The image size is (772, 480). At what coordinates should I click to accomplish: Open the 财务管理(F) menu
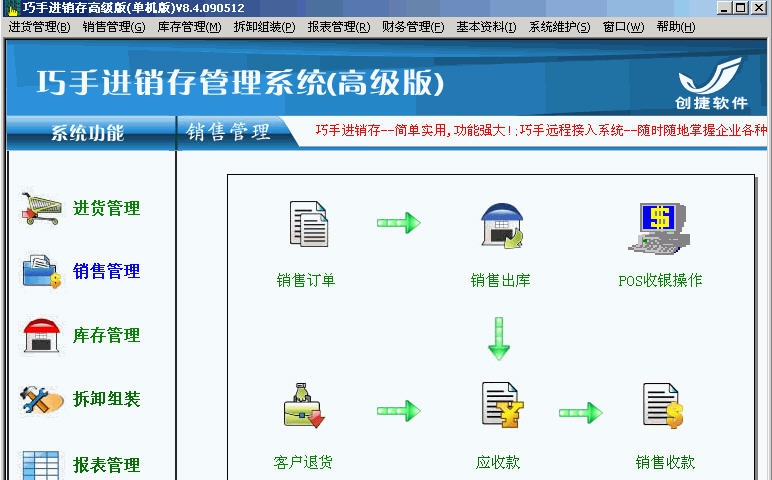click(x=413, y=27)
